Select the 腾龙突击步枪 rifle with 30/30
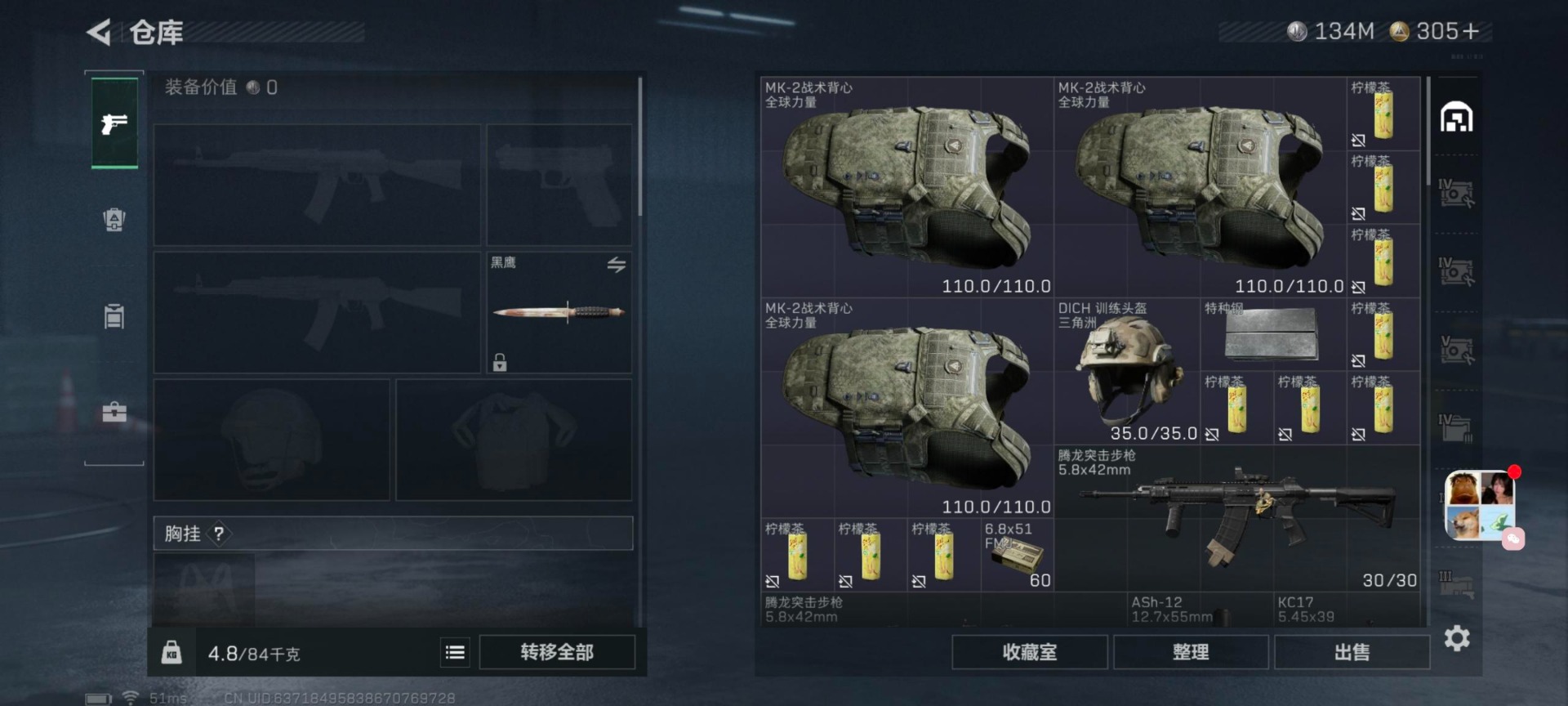 1237,518
